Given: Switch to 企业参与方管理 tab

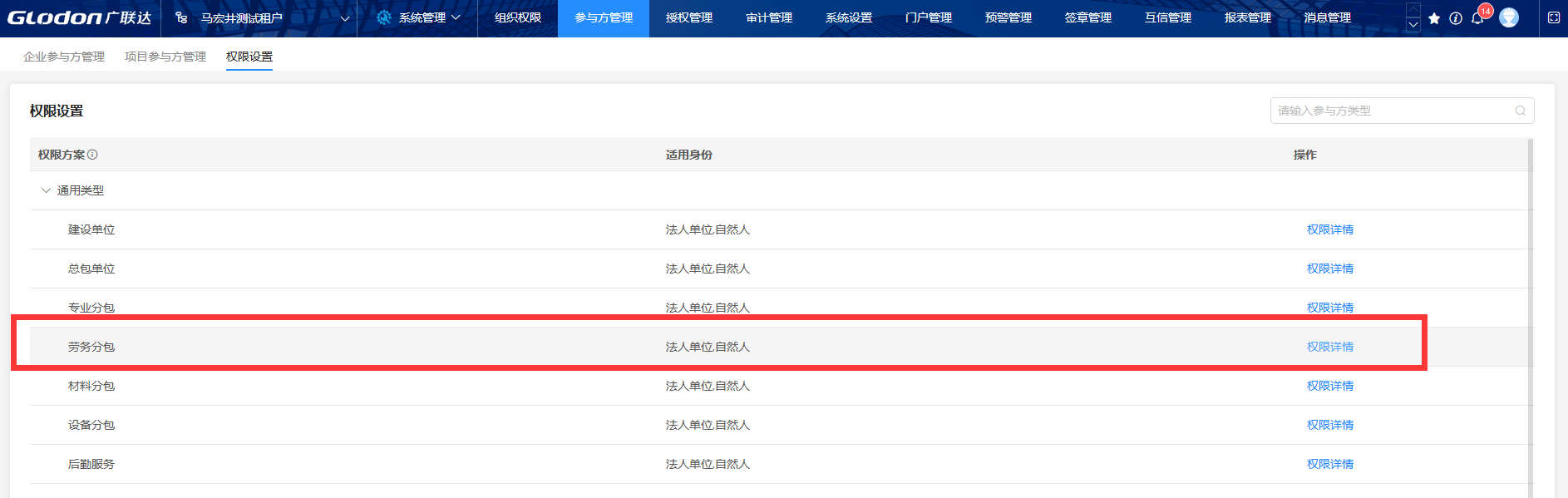Looking at the screenshot, I should pyautogui.click(x=64, y=57).
